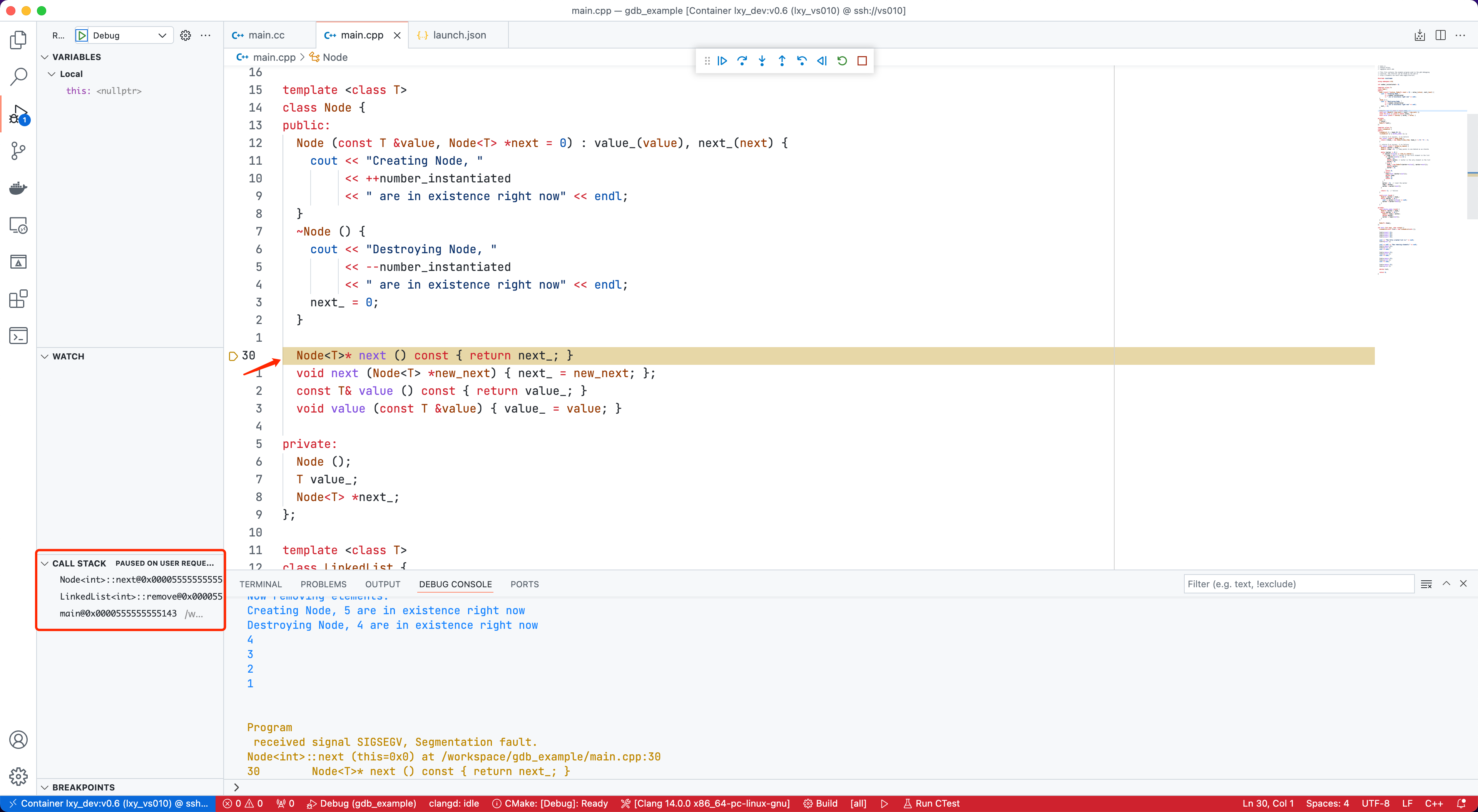The height and width of the screenshot is (812, 1478).
Task: Open launch.json via gear icon
Action: coord(185,35)
